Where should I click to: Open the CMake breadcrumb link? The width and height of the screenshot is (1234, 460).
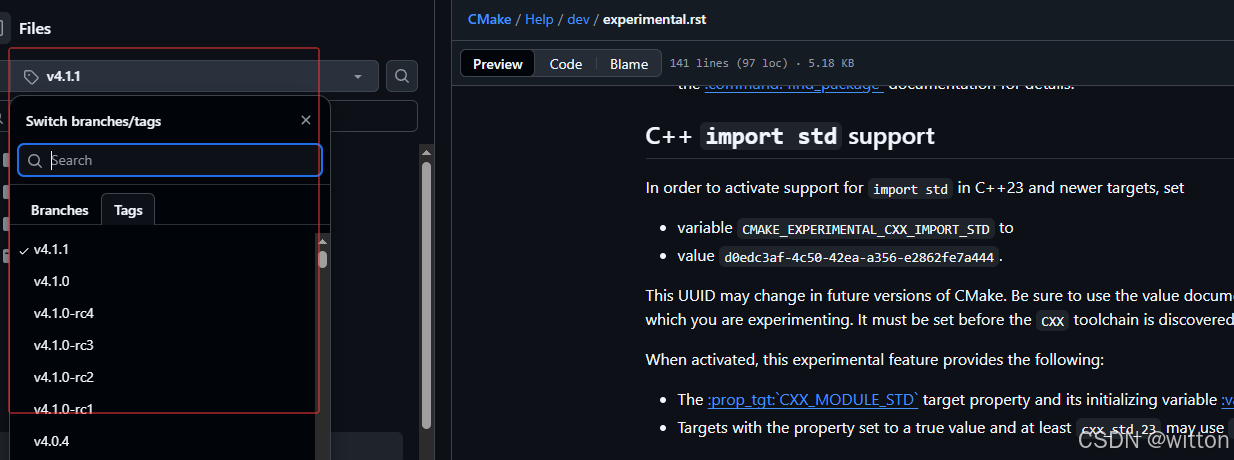tap(489, 19)
